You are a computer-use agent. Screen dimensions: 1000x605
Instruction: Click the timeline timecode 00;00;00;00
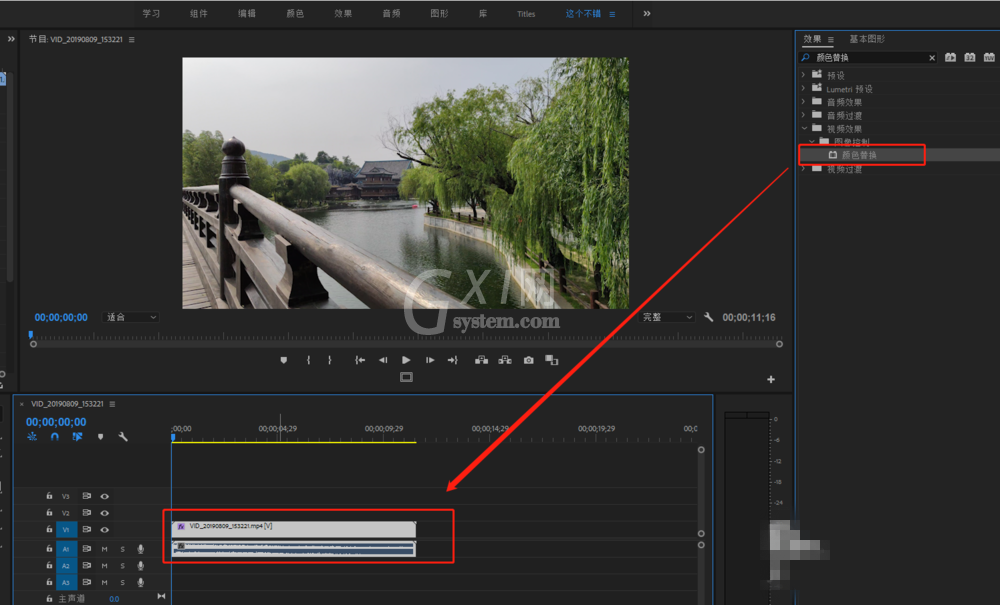pyautogui.click(x=56, y=422)
